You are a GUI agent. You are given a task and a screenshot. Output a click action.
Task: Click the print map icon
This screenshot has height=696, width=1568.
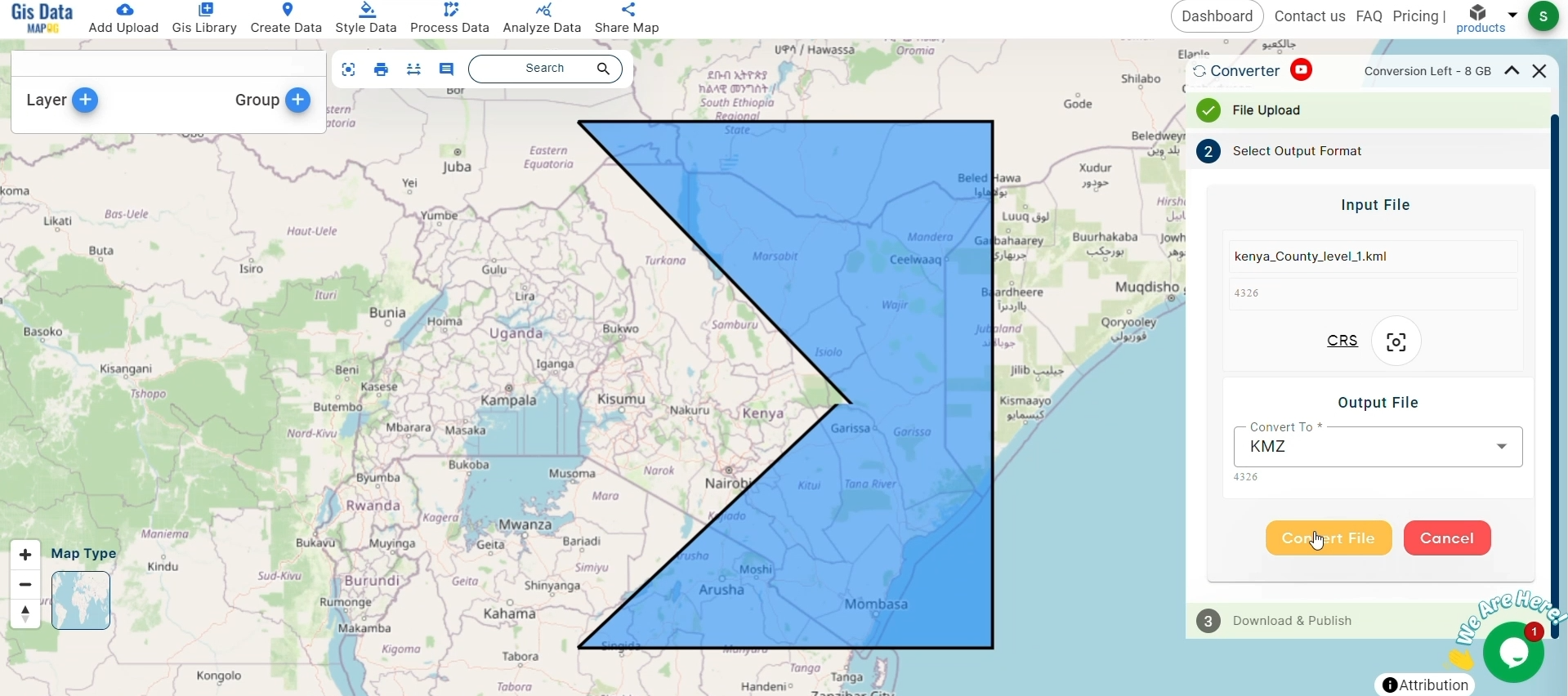(381, 69)
